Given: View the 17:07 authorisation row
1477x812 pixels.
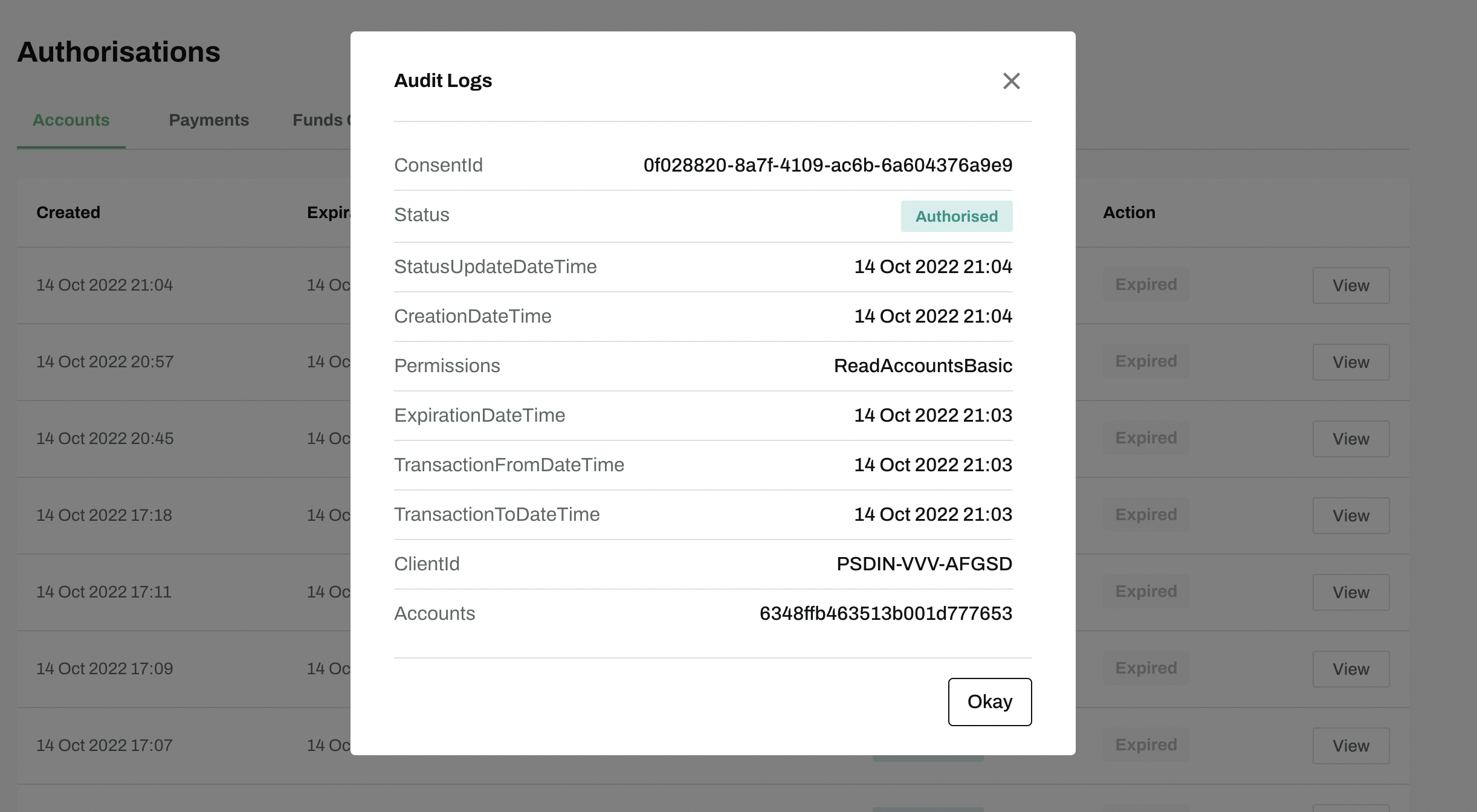Looking at the screenshot, I should pos(1350,746).
